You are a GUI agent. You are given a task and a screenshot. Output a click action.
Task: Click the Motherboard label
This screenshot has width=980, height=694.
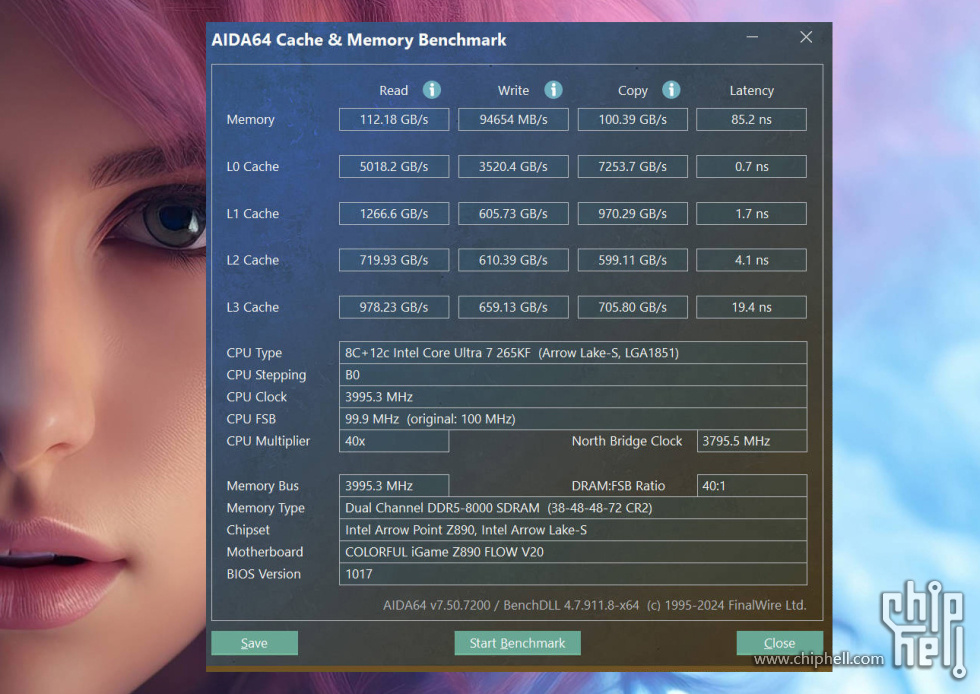(264, 551)
